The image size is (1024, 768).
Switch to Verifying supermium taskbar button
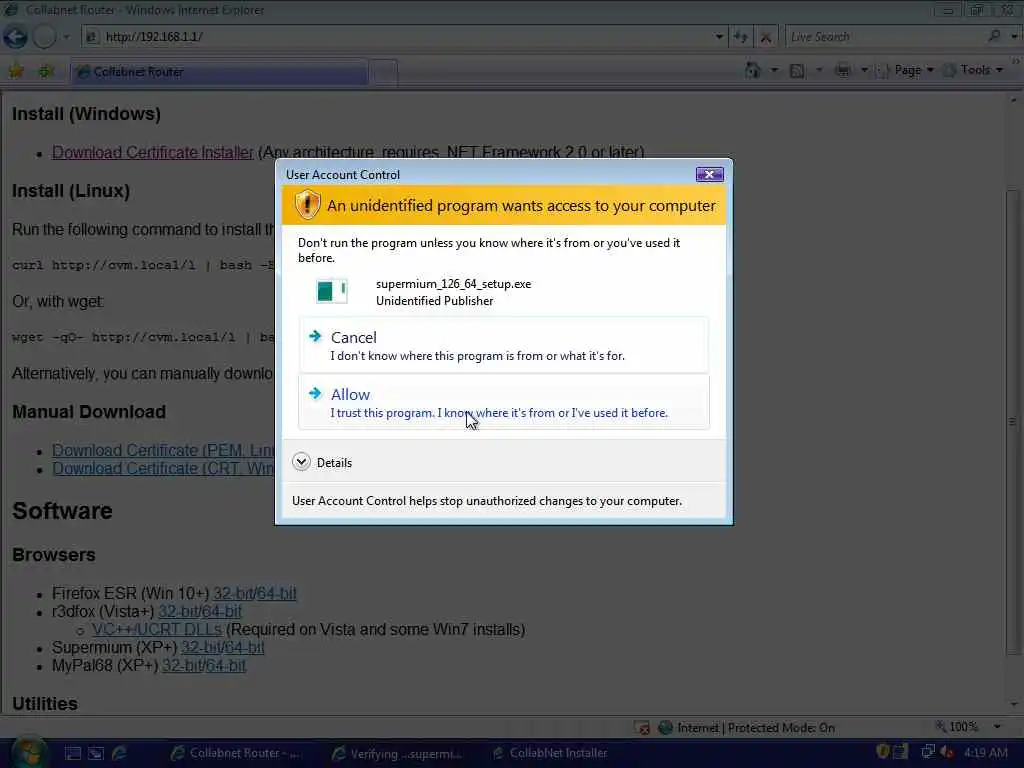pos(398,754)
